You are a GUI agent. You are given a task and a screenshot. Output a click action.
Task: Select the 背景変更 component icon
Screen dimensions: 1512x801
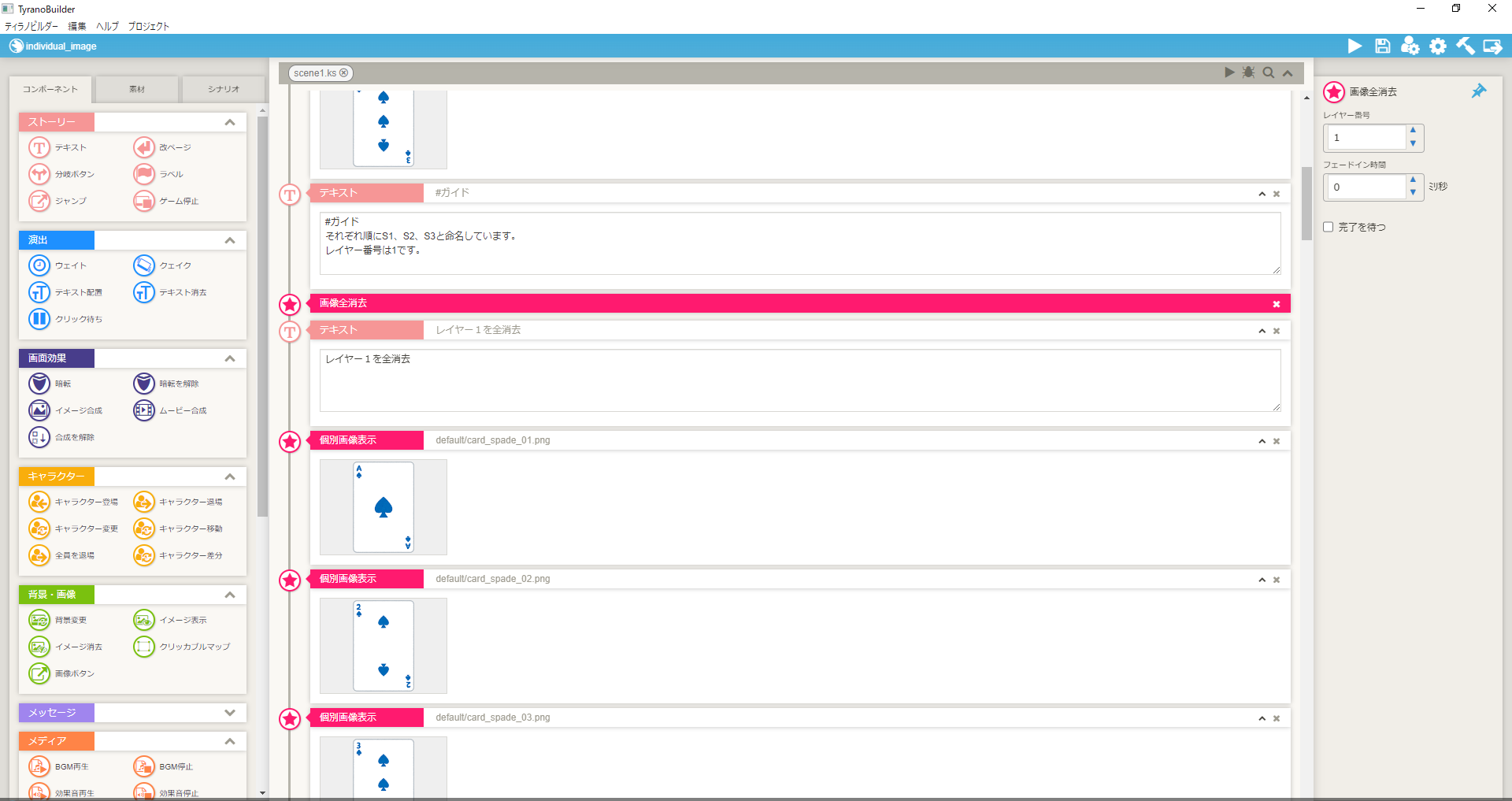39,620
